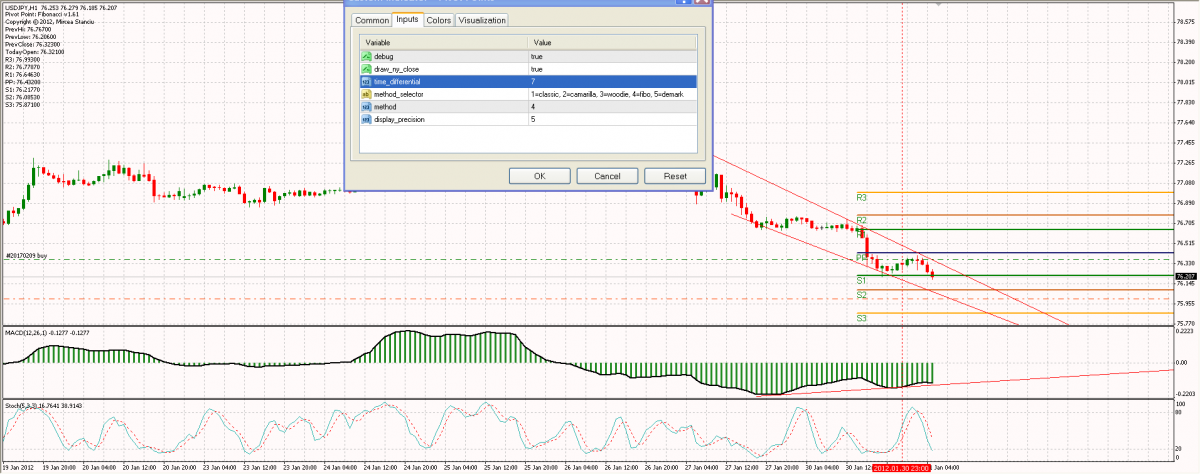Open the Colors tab
This screenshot has height=474, width=1200.
tap(438, 20)
